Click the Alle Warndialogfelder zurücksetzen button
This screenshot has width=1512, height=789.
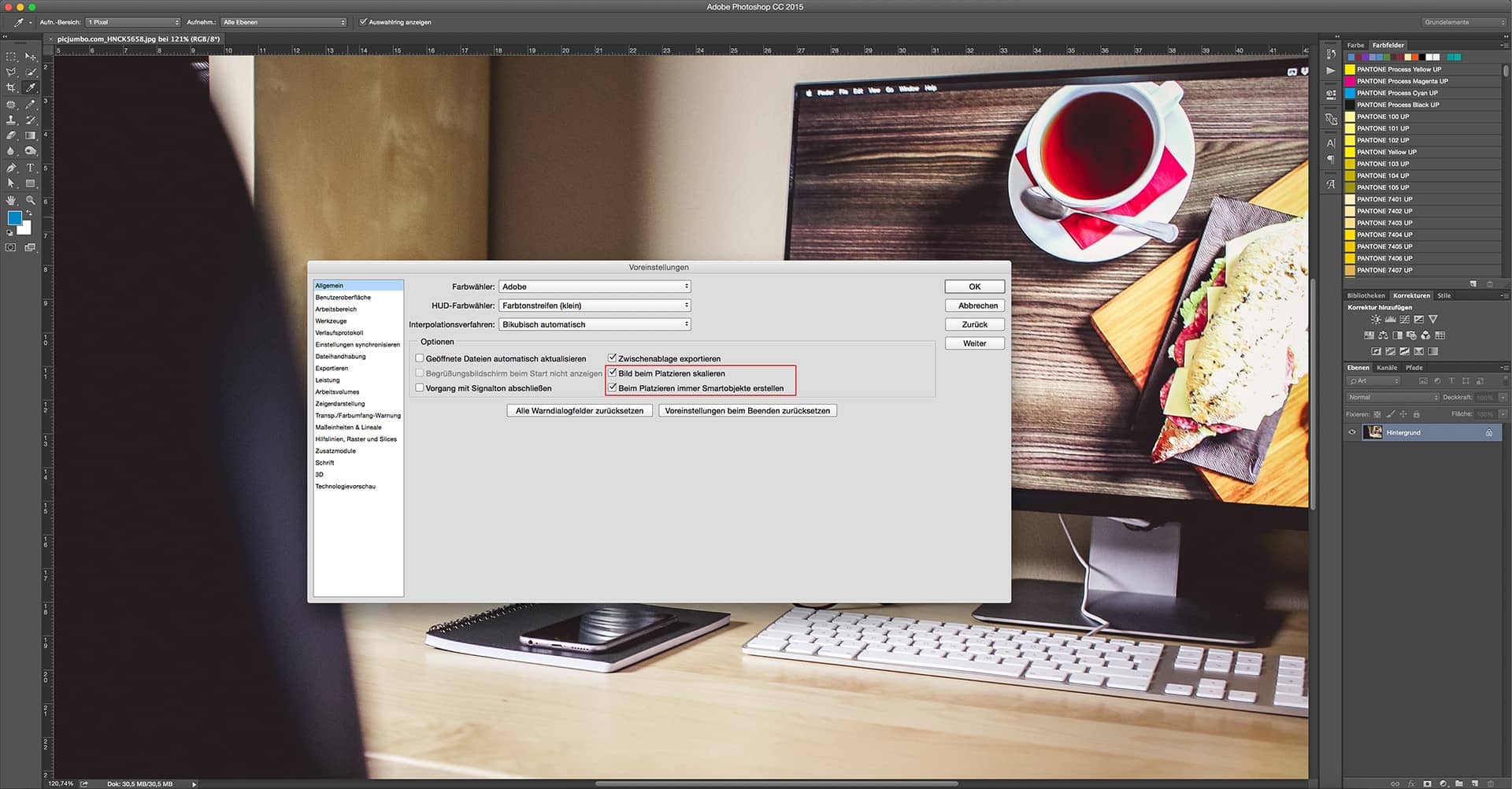tap(579, 410)
